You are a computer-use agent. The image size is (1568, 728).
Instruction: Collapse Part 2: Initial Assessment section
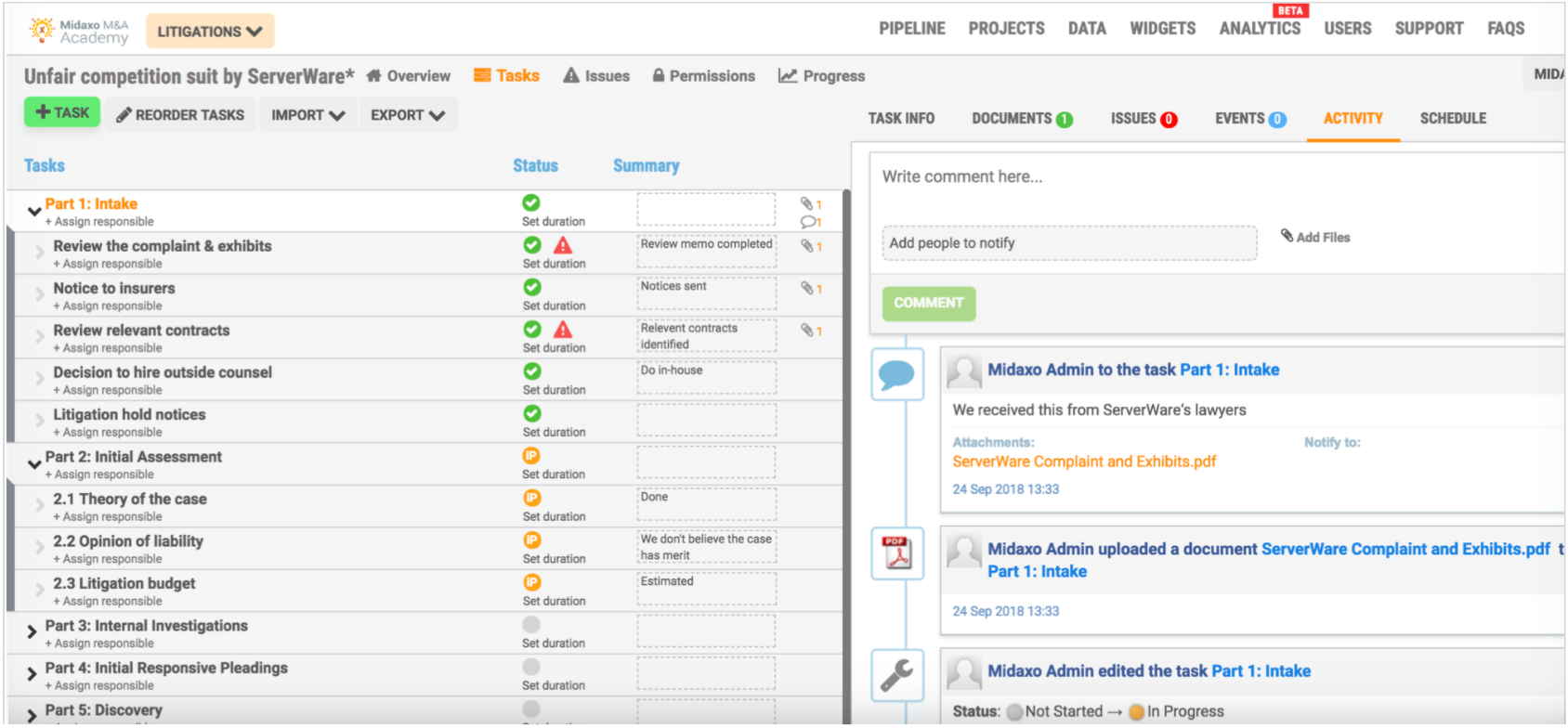34,462
